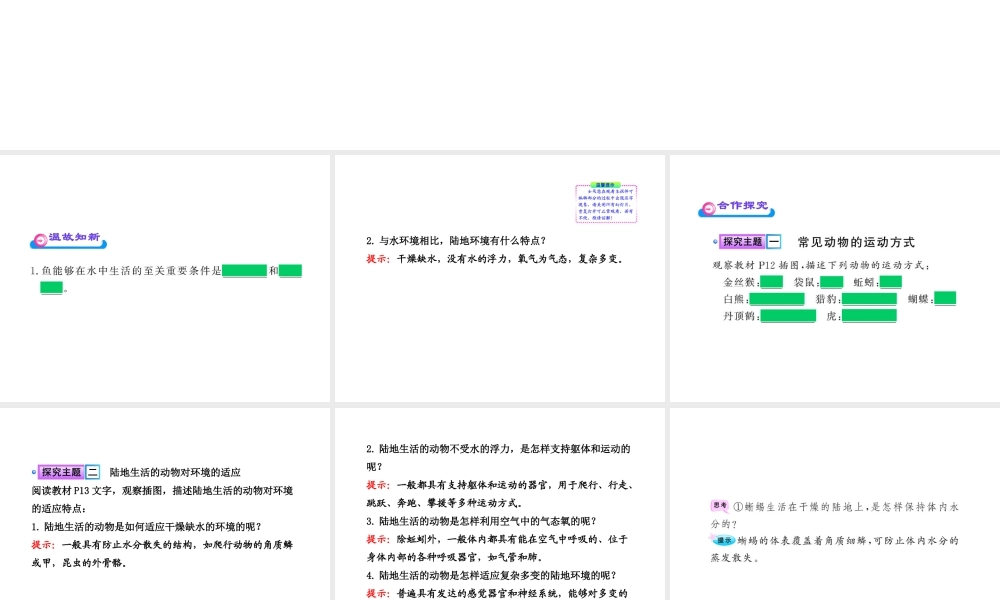Click the red 提示 label before 一般具有防止水分散失的结构

(x=43, y=545)
